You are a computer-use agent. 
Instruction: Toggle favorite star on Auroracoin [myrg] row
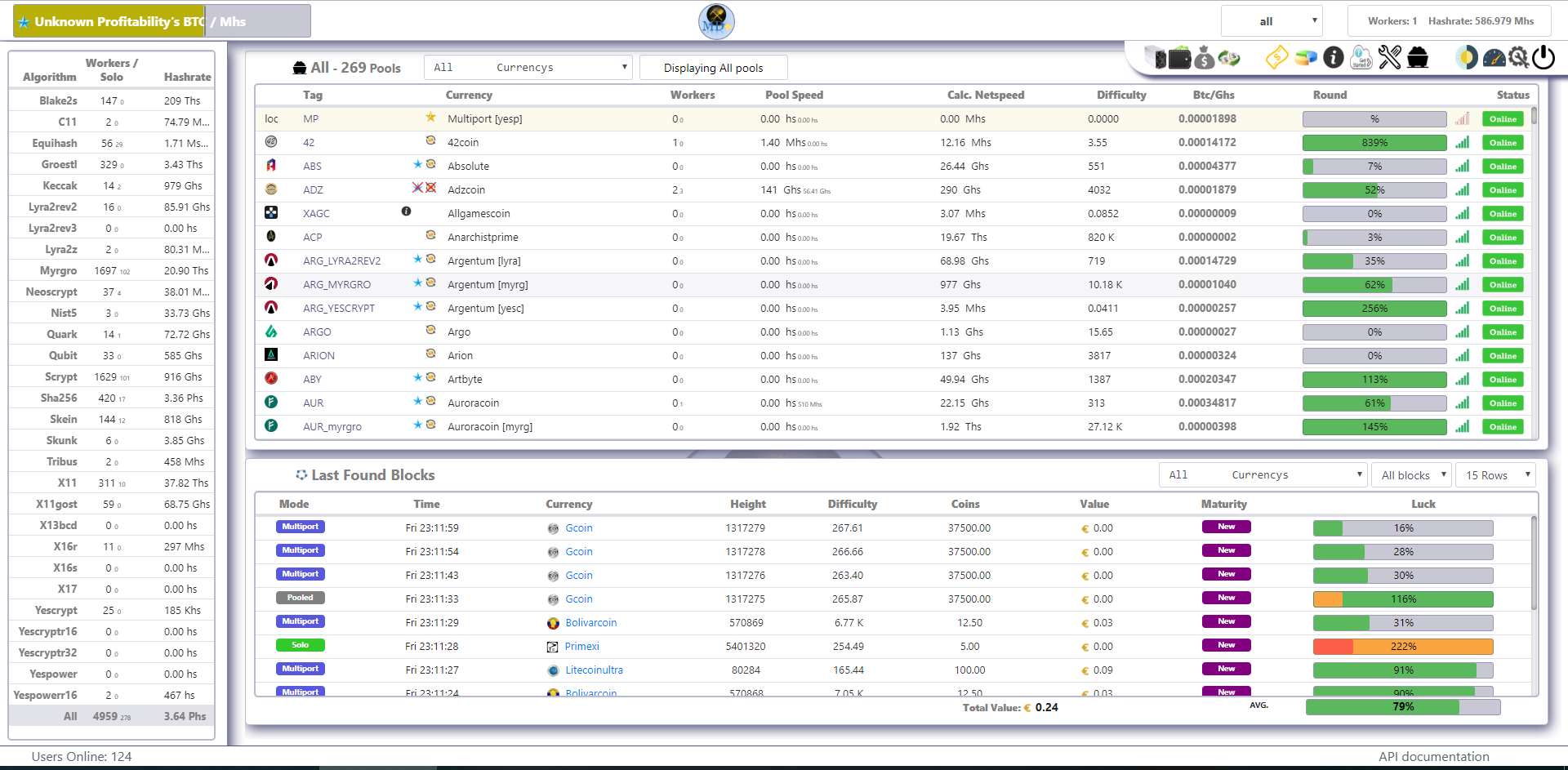coord(417,425)
